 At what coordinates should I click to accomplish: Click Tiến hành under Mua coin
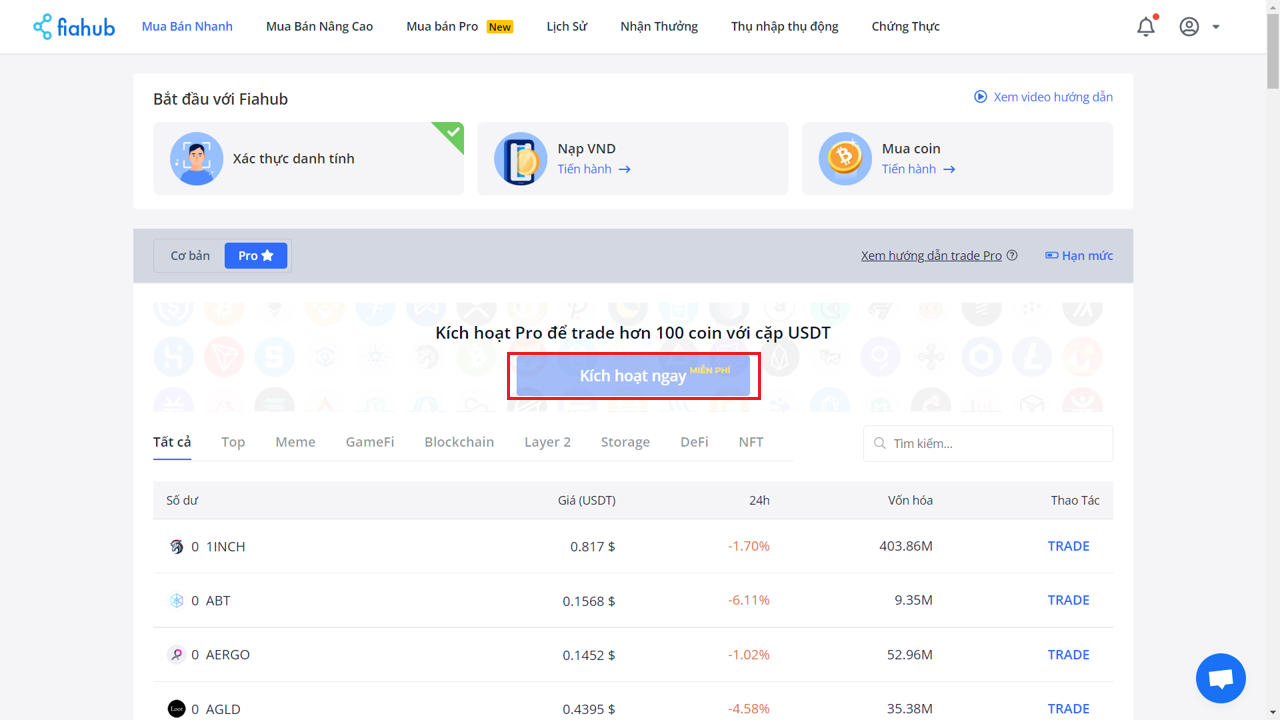[x=919, y=169]
